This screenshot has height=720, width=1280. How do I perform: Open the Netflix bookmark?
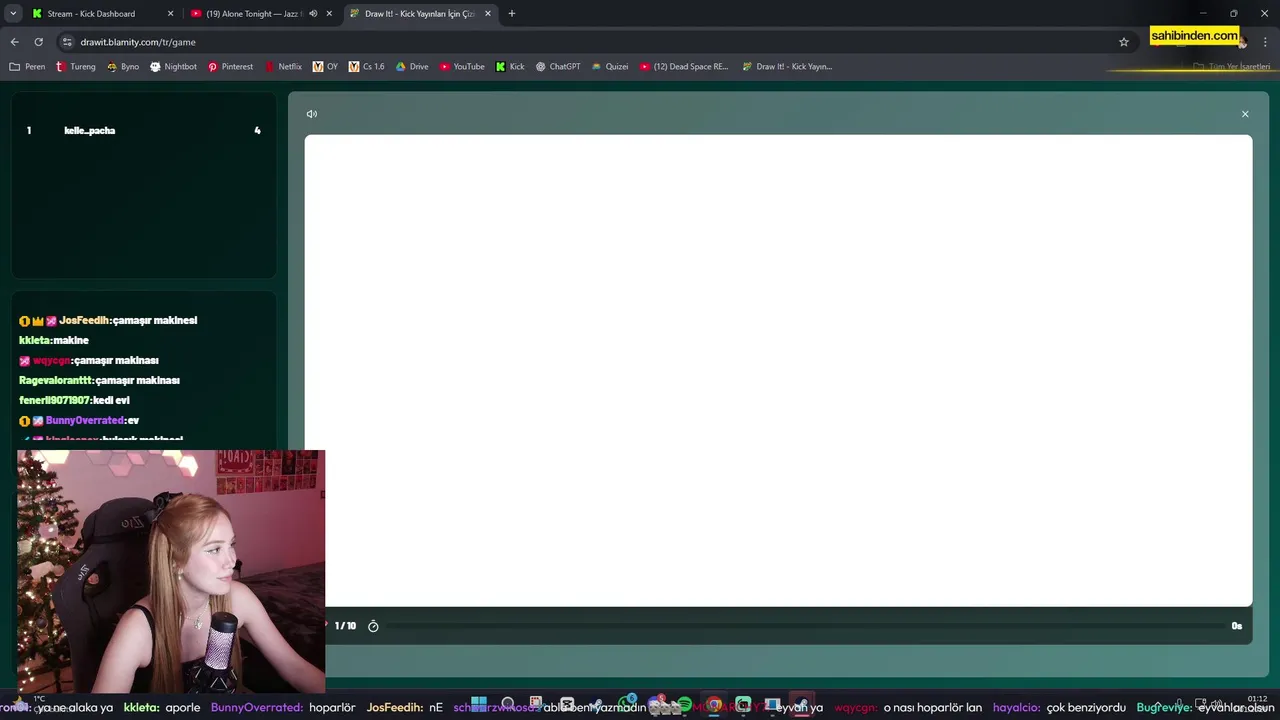(x=283, y=67)
